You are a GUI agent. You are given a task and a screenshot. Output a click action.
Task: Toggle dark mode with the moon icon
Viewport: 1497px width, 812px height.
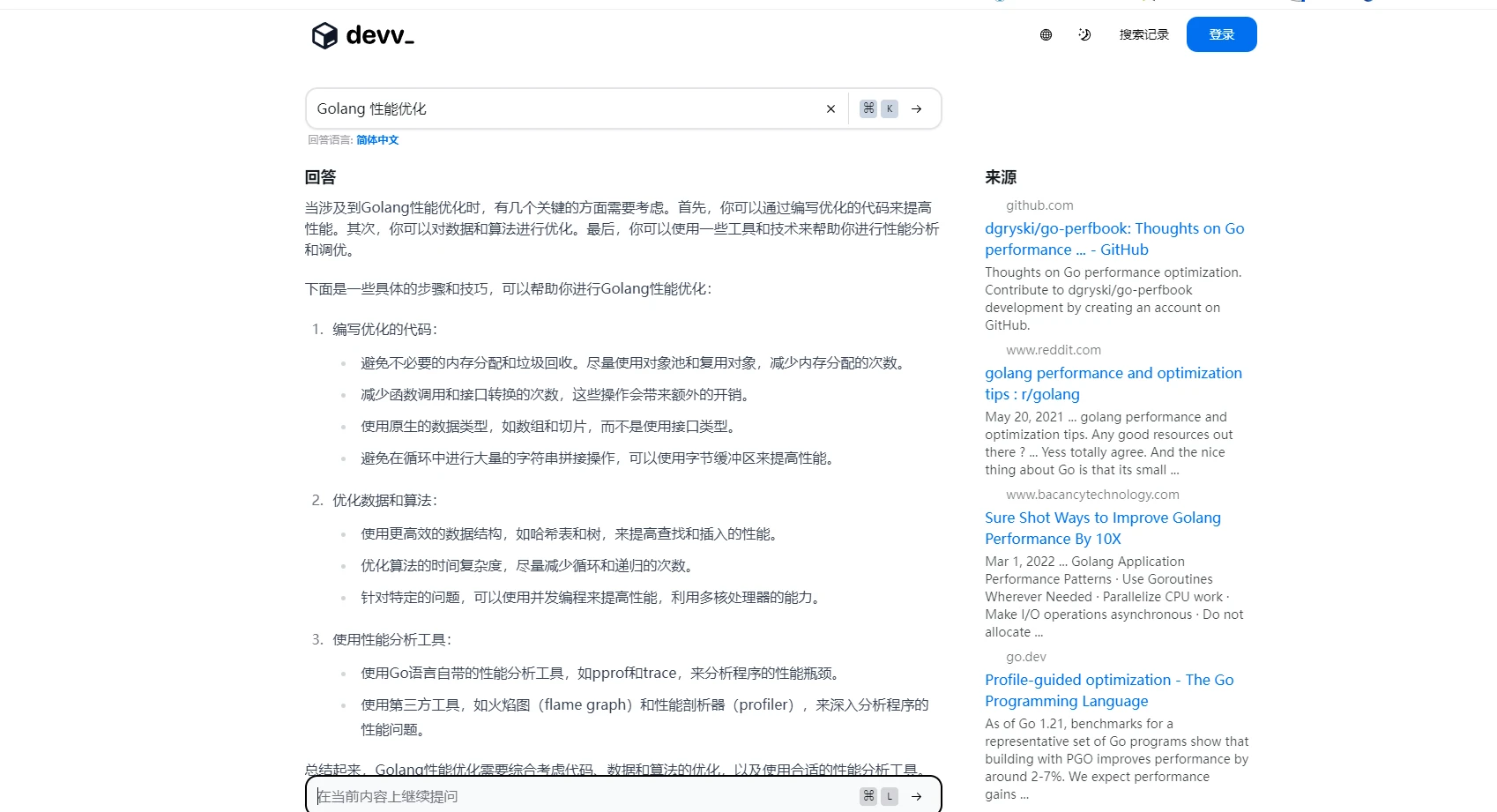point(1084,35)
